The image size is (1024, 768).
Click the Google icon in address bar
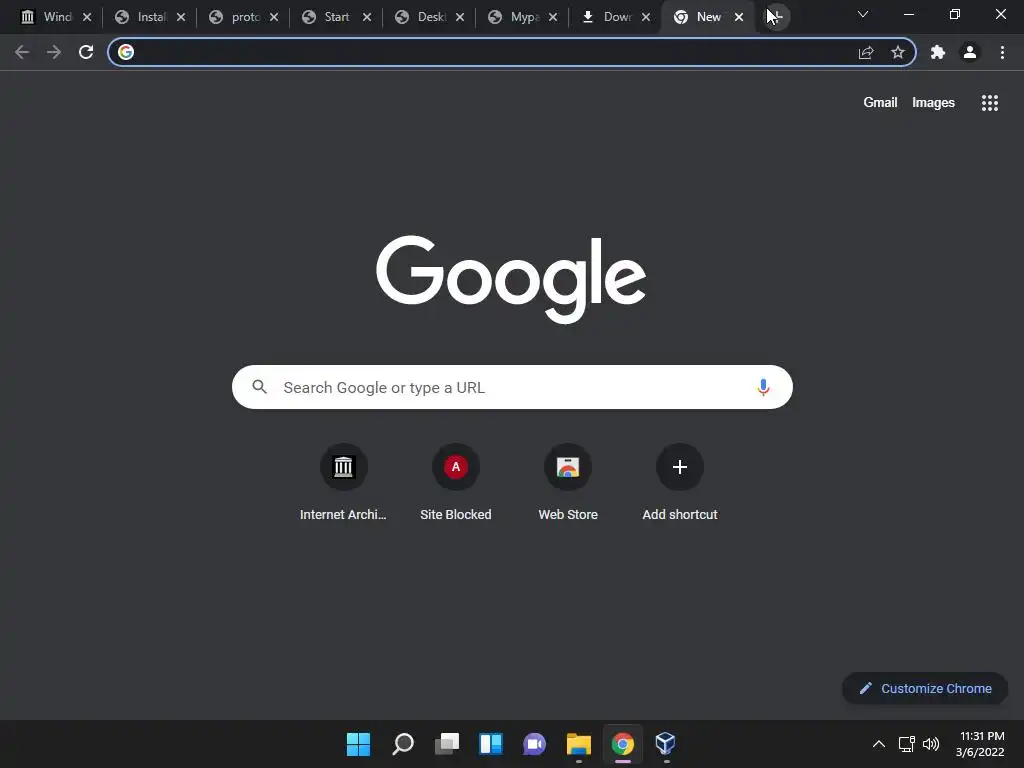(126, 52)
